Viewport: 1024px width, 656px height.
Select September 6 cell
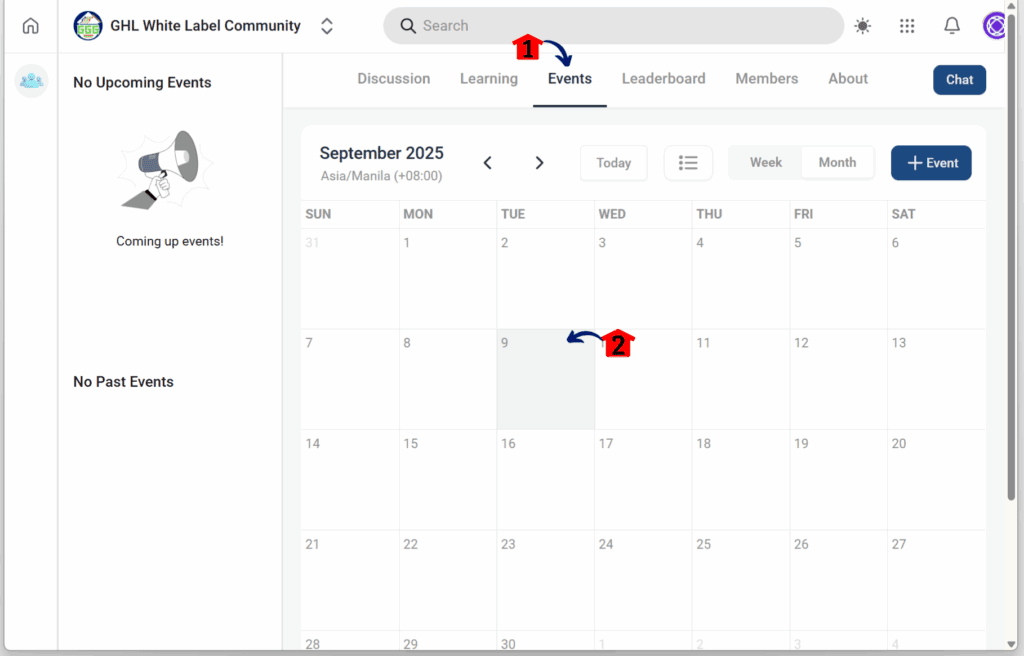point(936,278)
